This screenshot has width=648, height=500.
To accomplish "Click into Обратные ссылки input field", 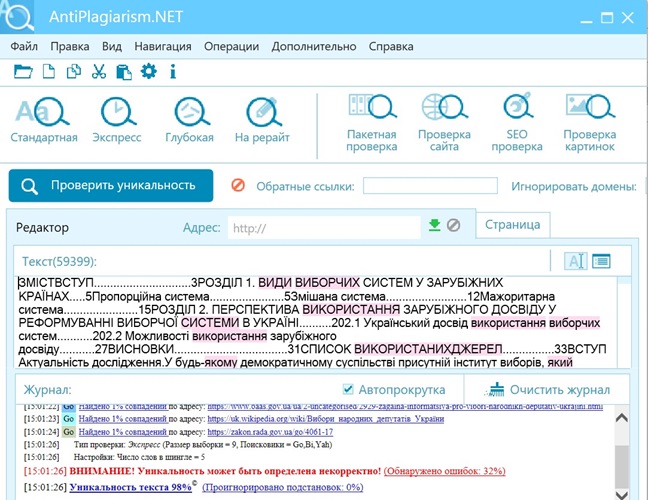I will pyautogui.click(x=430, y=186).
